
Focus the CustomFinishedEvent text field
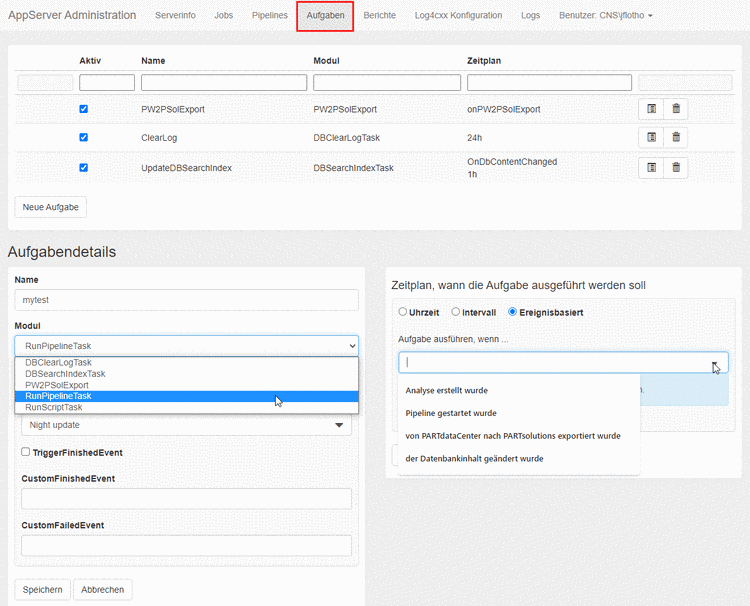click(x=186, y=499)
